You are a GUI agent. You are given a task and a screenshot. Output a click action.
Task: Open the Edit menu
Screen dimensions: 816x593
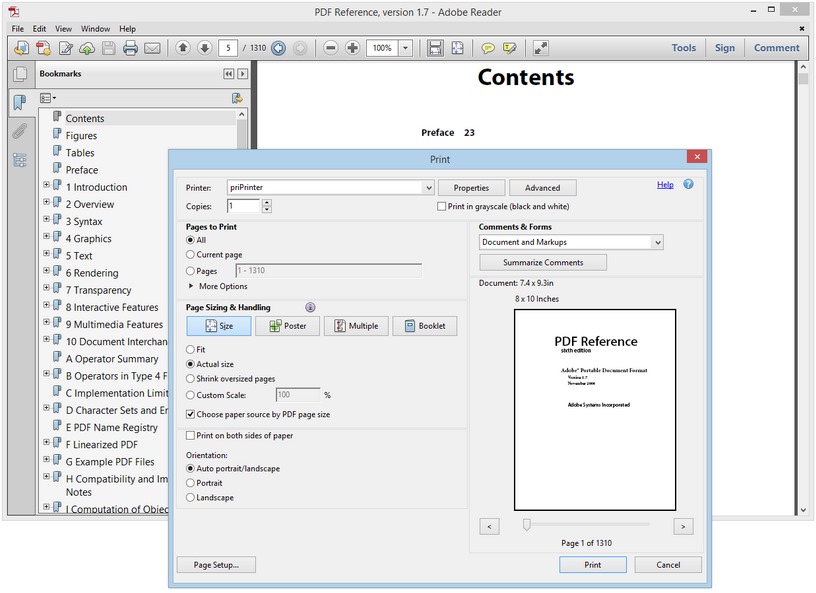(x=39, y=29)
